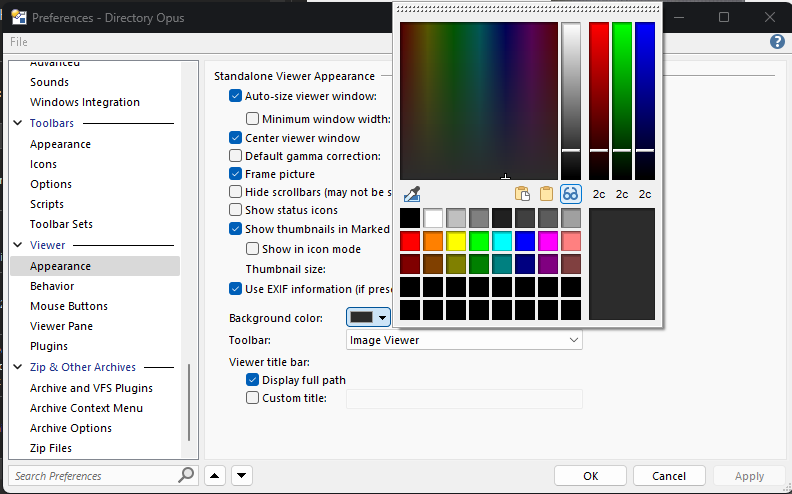Image resolution: width=792 pixels, height=494 pixels.
Task: Select the eyedropper color picker tool
Action: coord(411,194)
